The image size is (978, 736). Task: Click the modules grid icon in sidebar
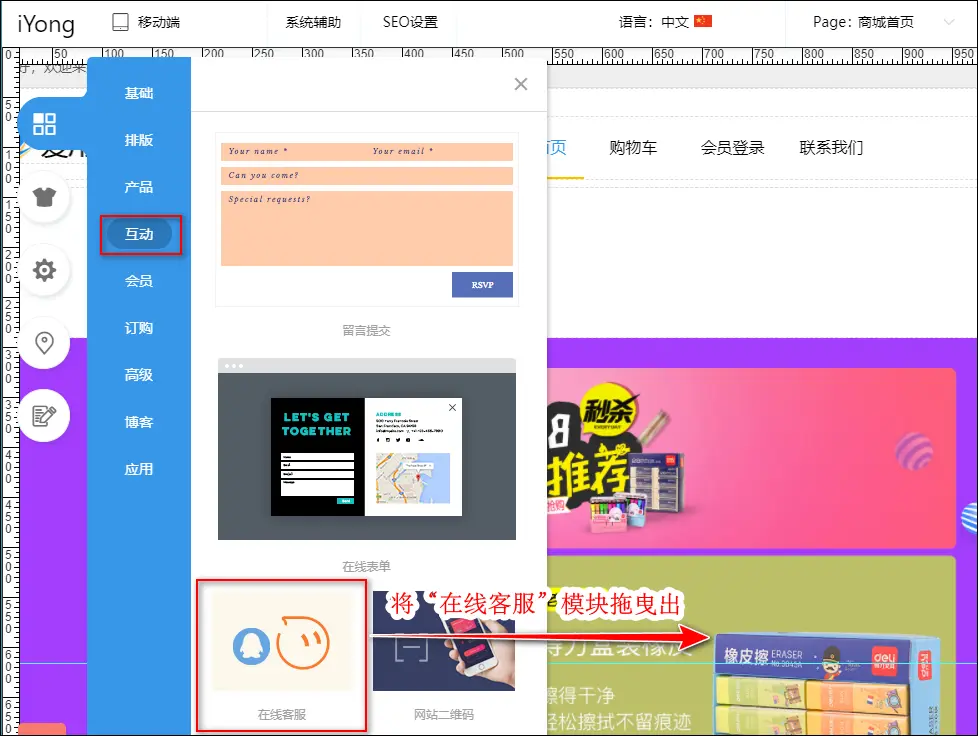[x=44, y=124]
